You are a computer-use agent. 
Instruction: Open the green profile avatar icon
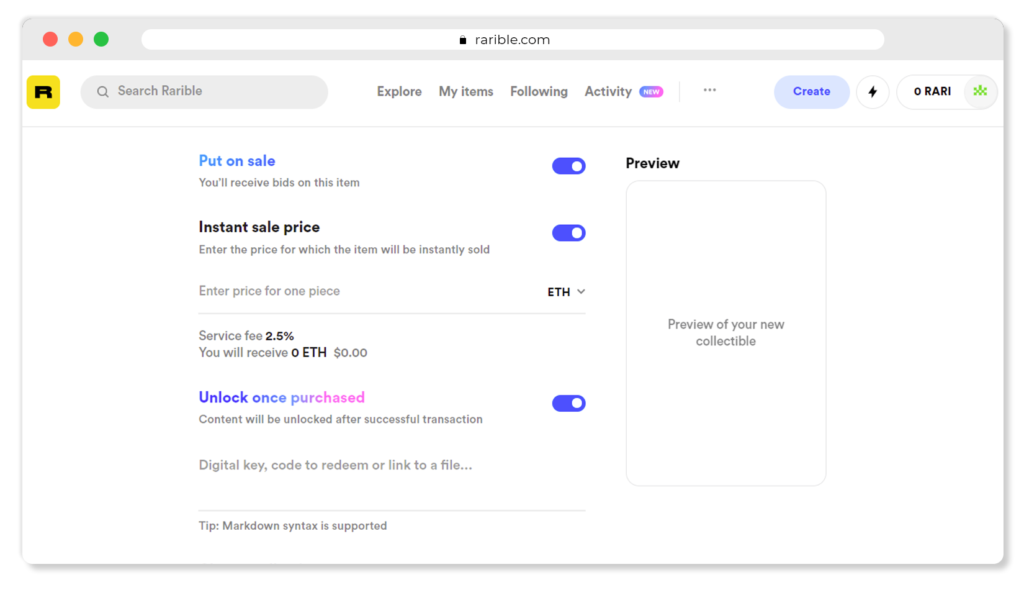[980, 92]
